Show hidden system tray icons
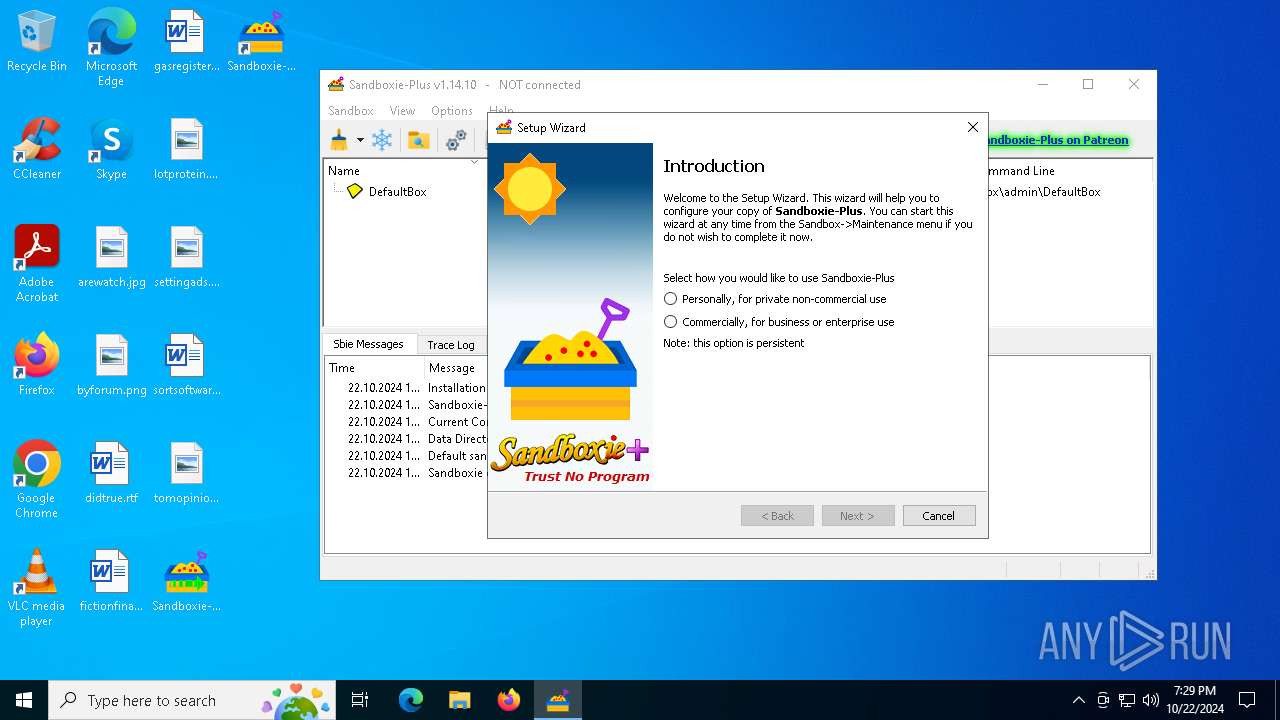The height and width of the screenshot is (720, 1280). tap(1078, 700)
